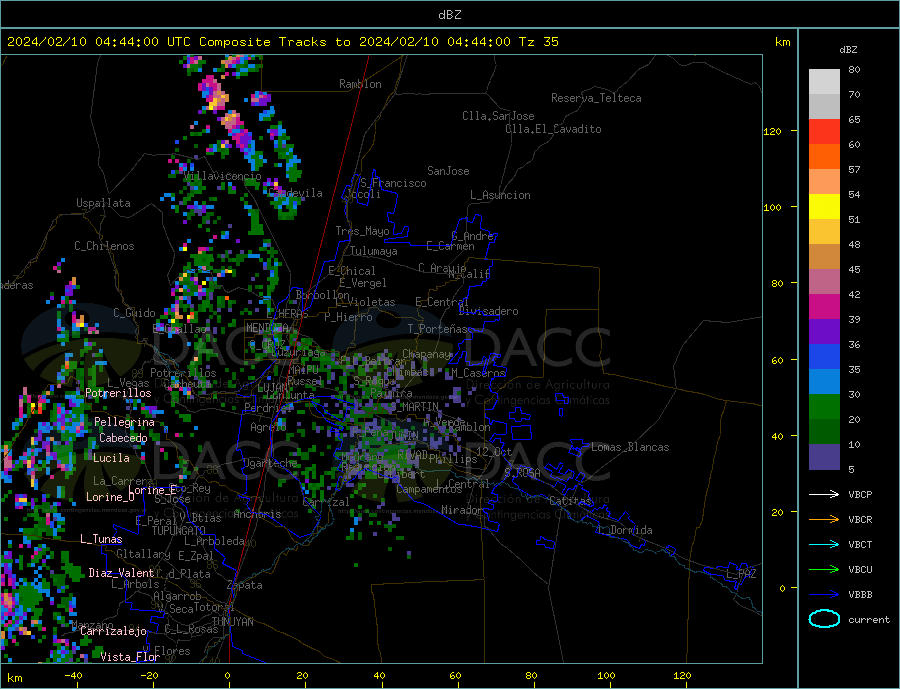
Task: Click the slate violet 10 dBZ color swatch
Action: coord(824,456)
